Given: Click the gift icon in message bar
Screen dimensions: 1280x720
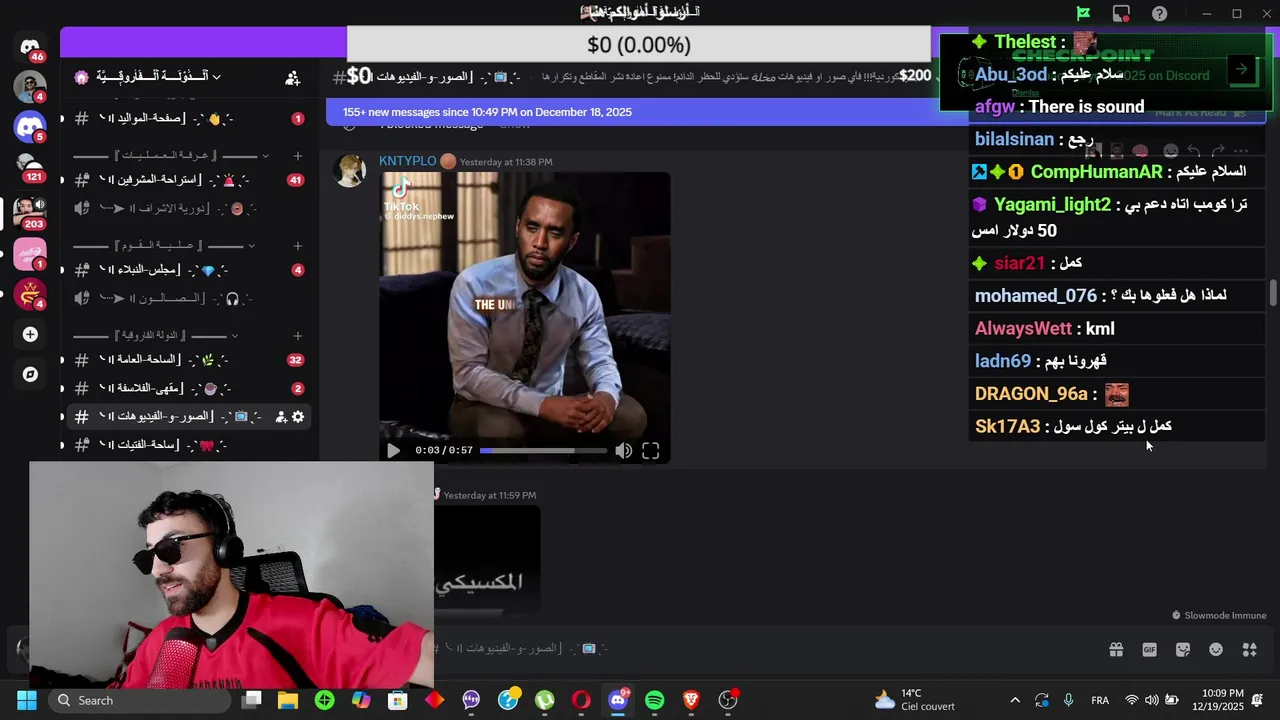Looking at the screenshot, I should [1116, 649].
